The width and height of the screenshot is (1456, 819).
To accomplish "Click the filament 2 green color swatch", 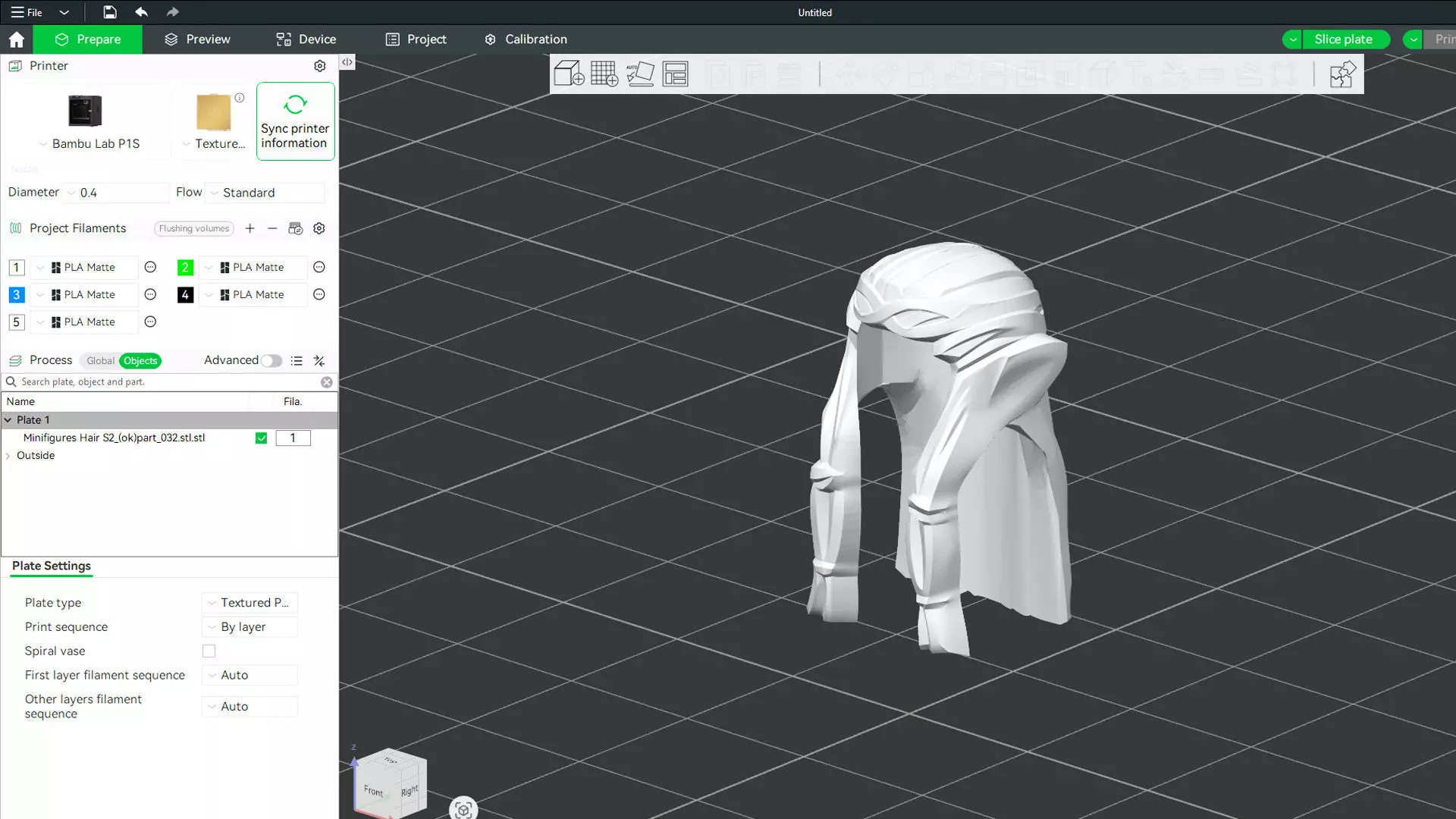I will click(185, 267).
